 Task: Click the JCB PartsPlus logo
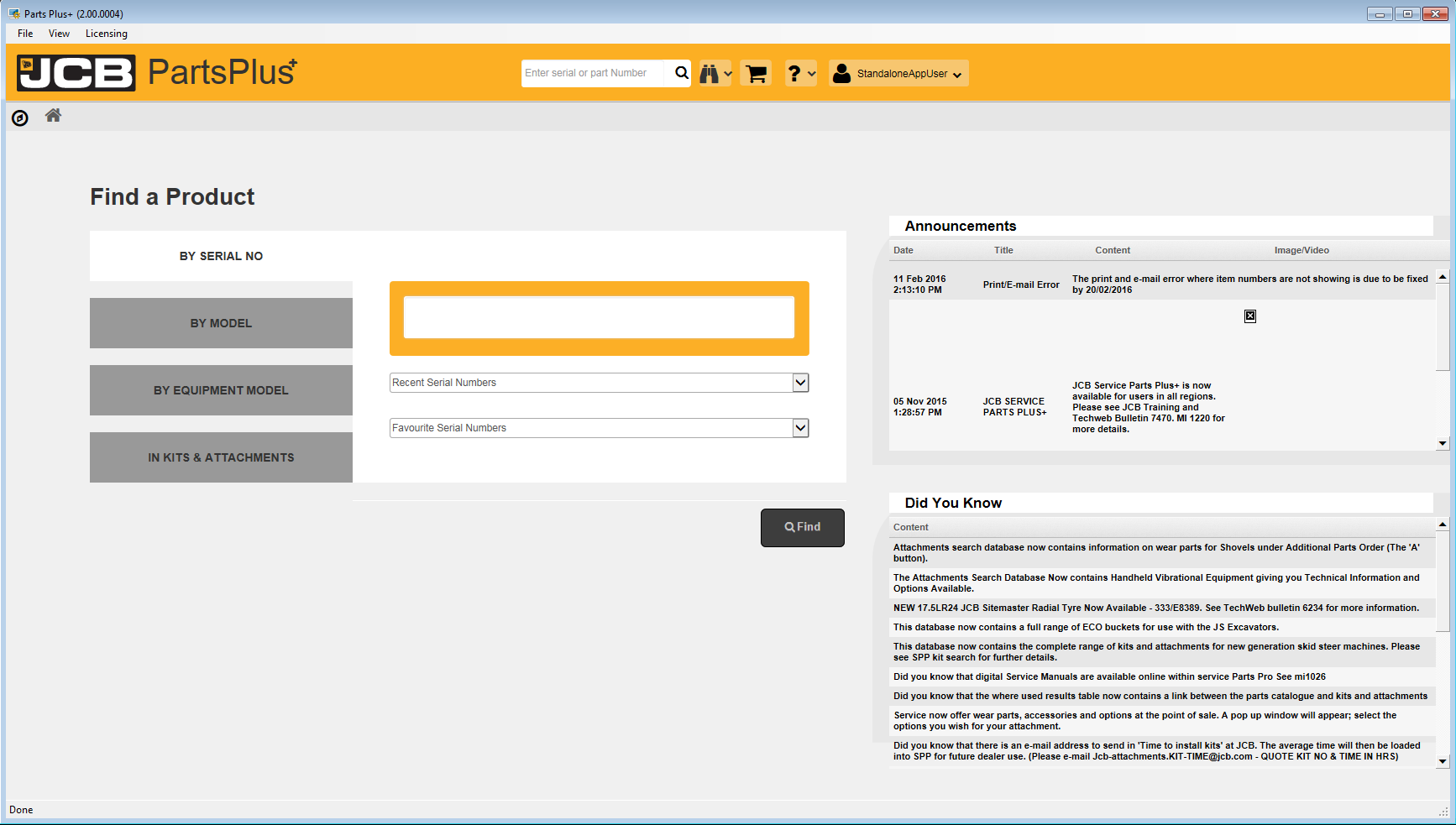click(x=157, y=73)
